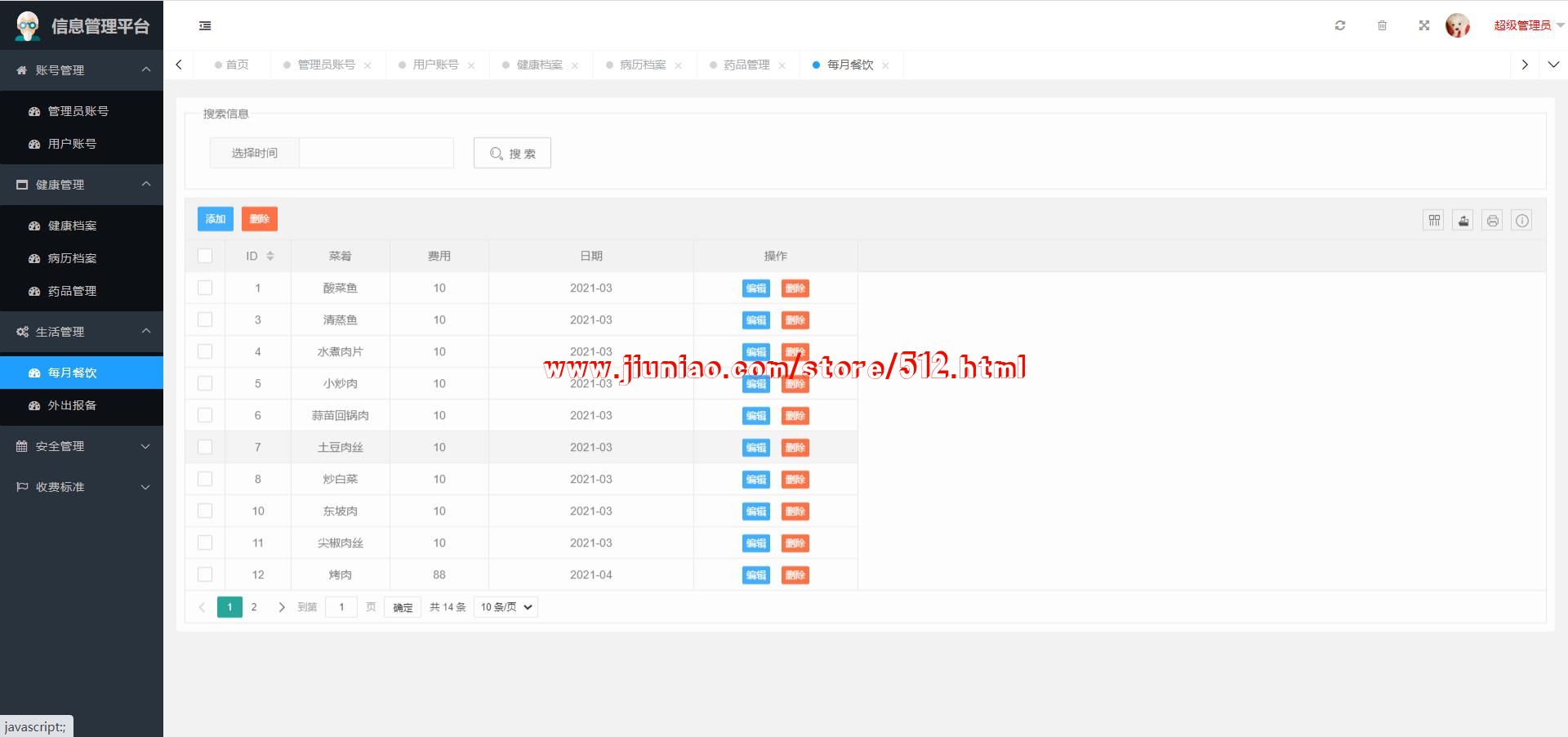This screenshot has height=737, width=1568.
Task: Click the trash clear-cache icon in top bar
Action: (x=1382, y=25)
